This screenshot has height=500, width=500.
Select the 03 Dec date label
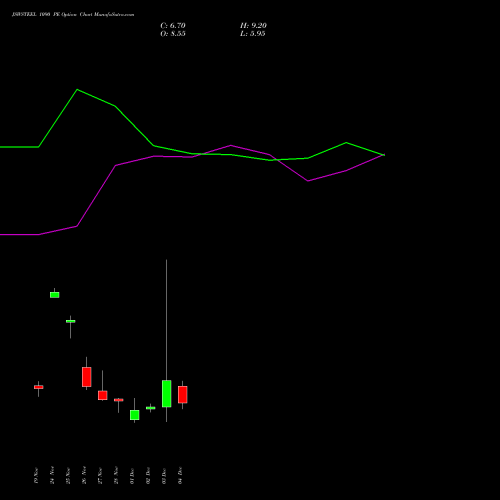tap(164, 476)
